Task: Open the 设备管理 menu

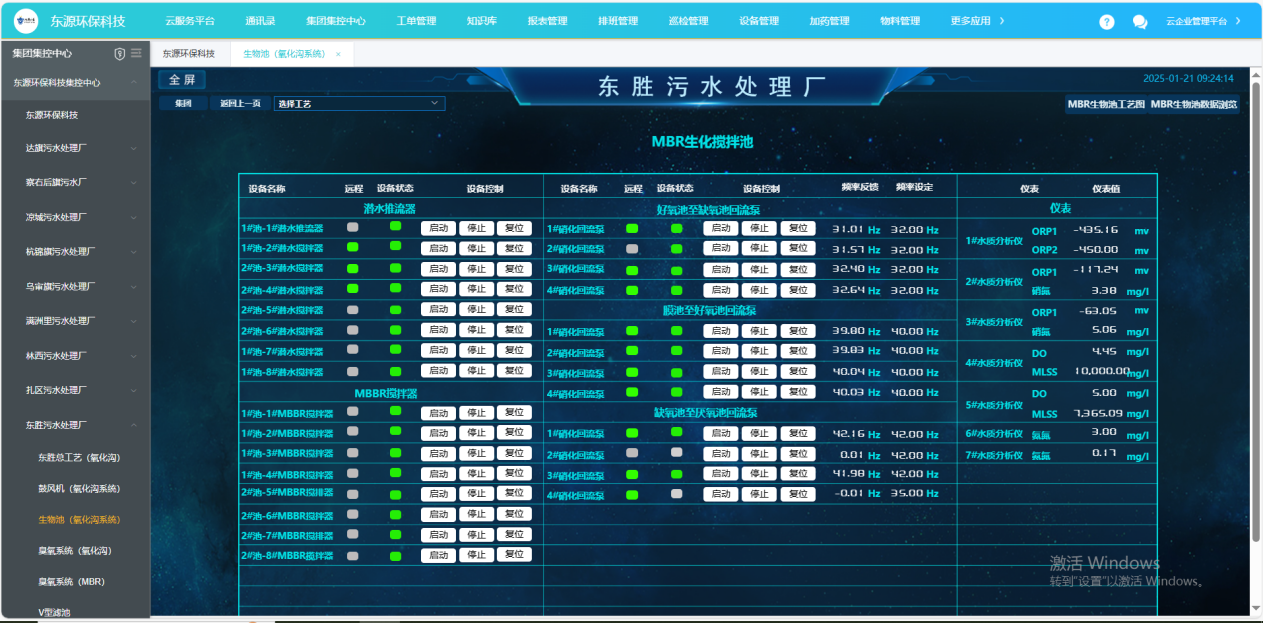Action: pos(758,21)
